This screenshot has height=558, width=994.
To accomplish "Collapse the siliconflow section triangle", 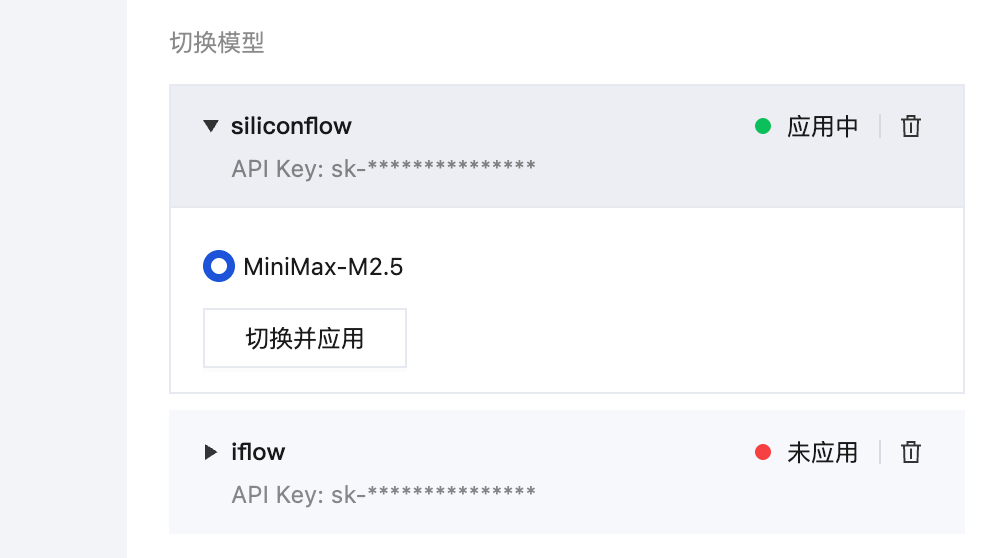I will 211,126.
